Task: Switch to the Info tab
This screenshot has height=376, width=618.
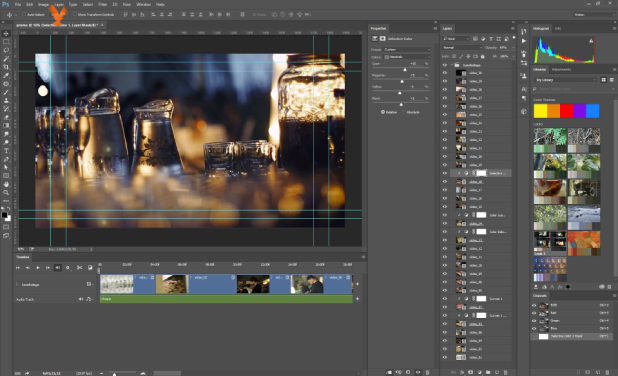Action: point(558,28)
